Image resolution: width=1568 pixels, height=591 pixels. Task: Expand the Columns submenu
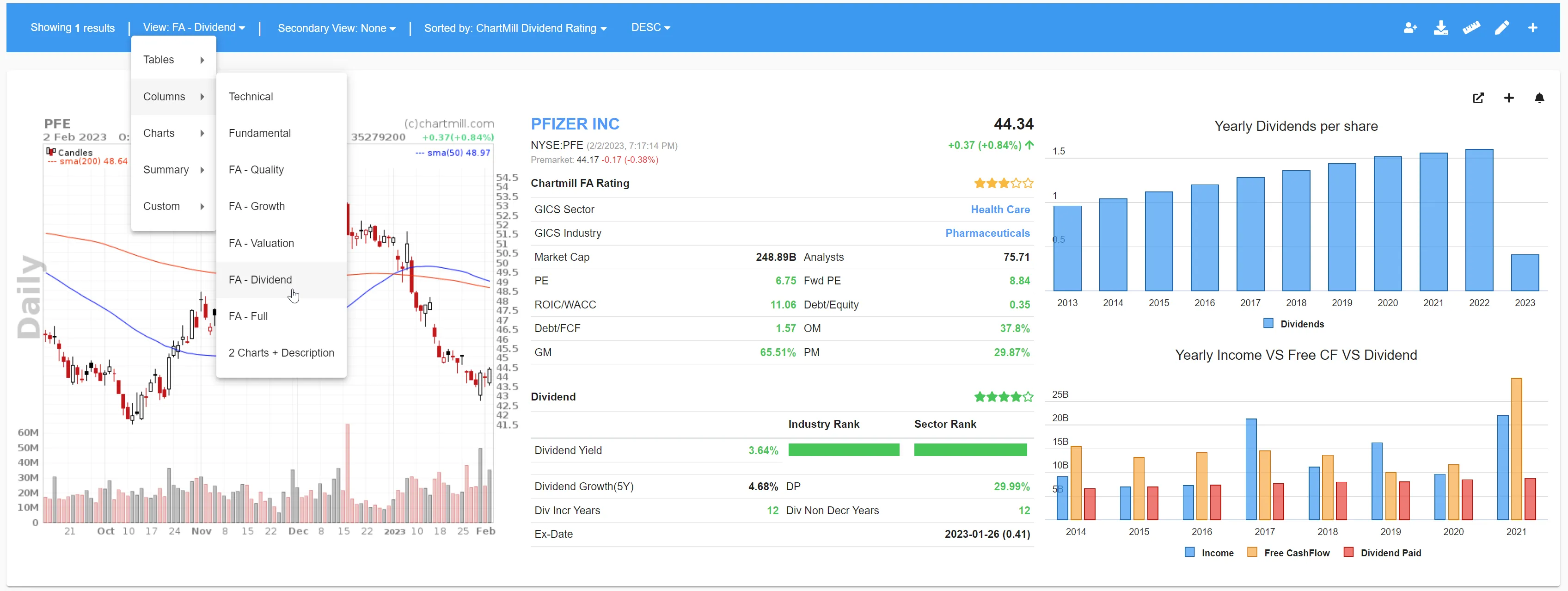click(173, 97)
